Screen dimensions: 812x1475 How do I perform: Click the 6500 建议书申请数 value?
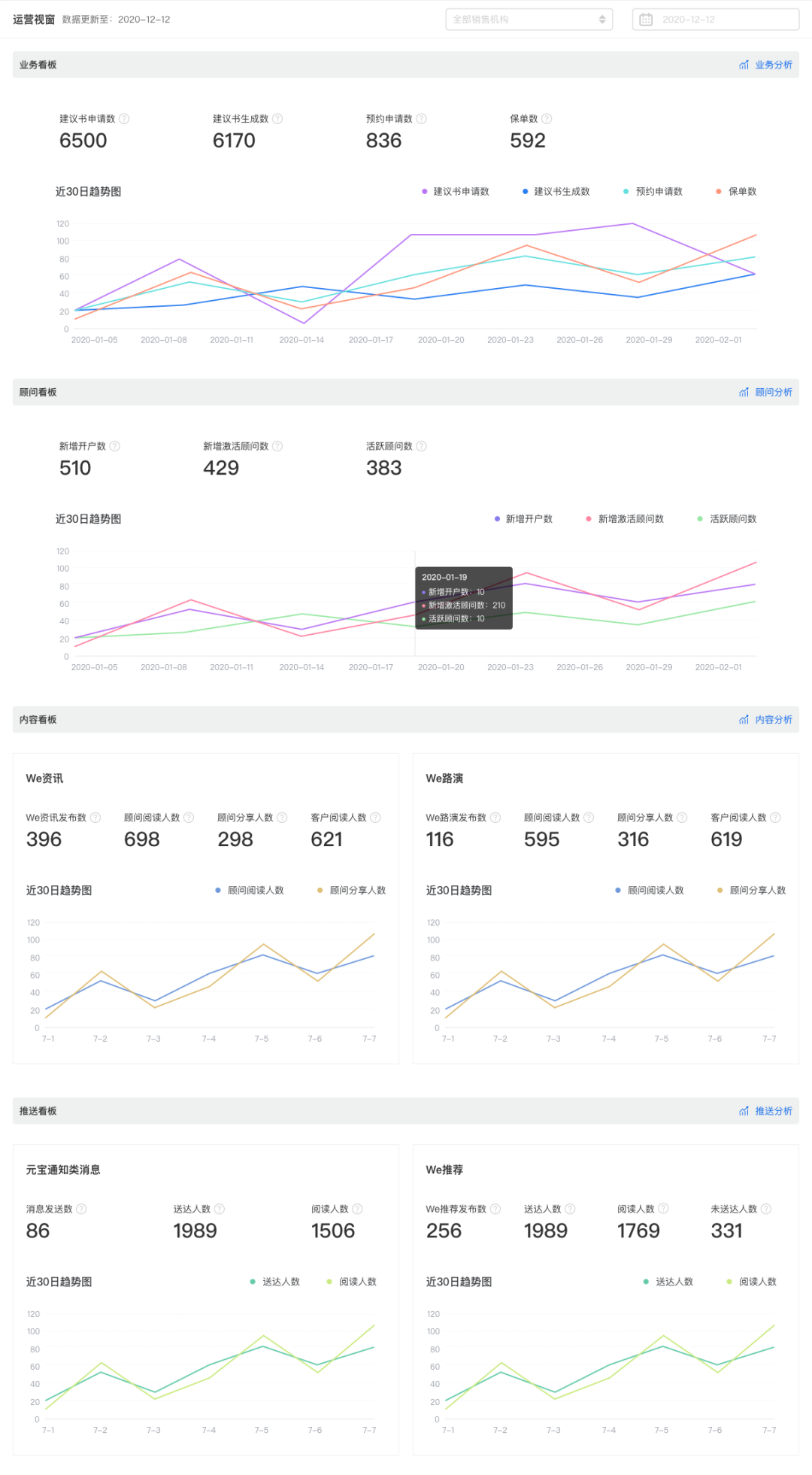coord(83,141)
